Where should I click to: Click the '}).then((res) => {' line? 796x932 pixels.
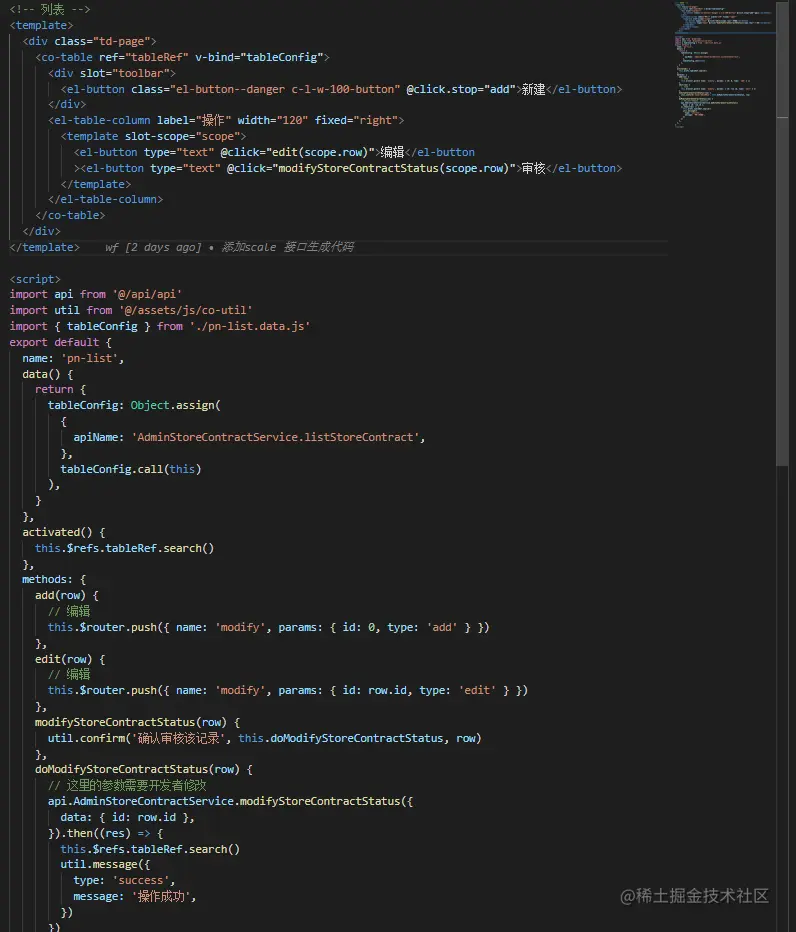[x=105, y=834]
